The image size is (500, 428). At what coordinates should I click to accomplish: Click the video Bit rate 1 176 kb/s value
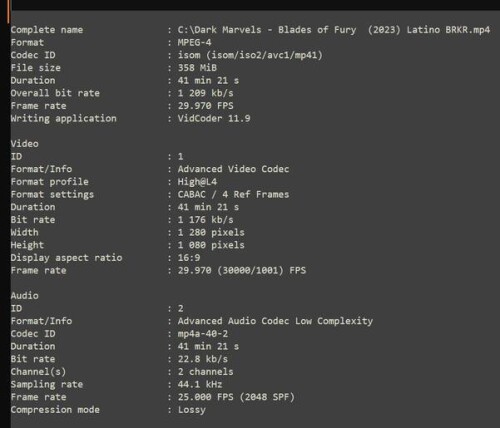click(205, 220)
